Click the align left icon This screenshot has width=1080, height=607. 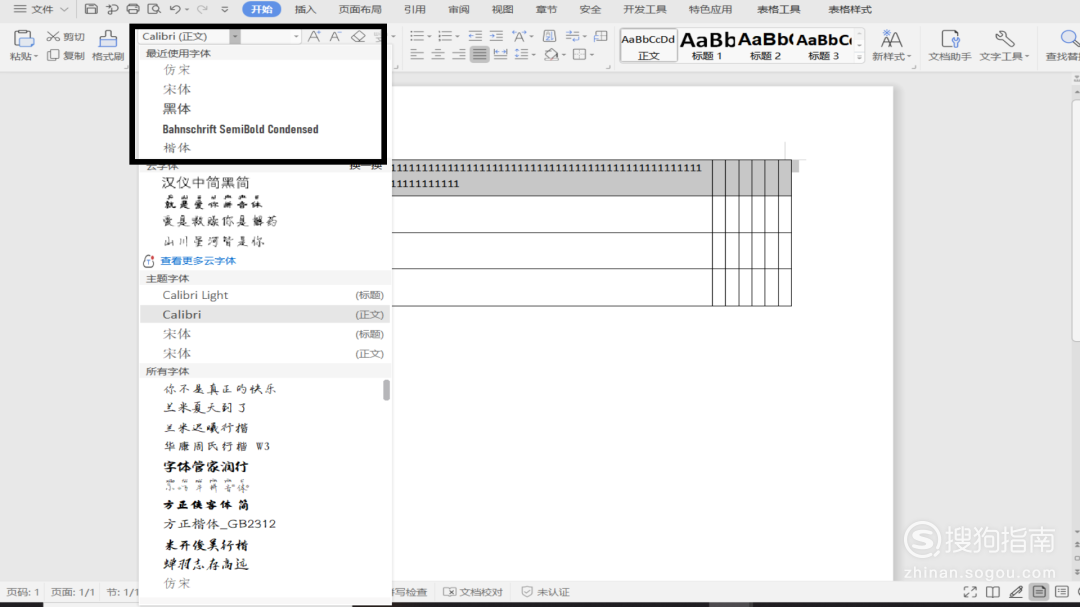coord(417,54)
